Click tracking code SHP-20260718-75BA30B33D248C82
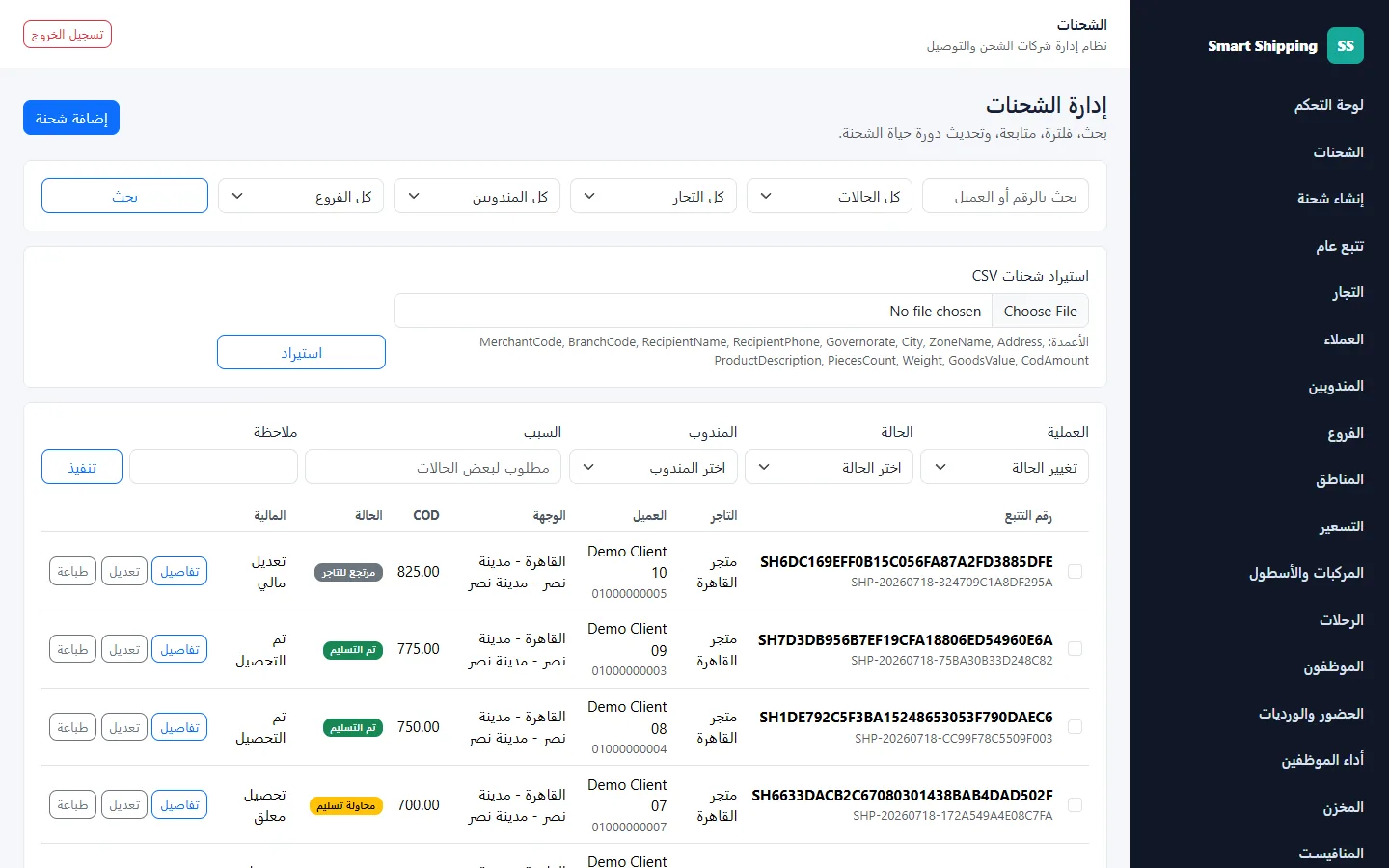Viewport: 1389px width, 868px height. click(951, 661)
